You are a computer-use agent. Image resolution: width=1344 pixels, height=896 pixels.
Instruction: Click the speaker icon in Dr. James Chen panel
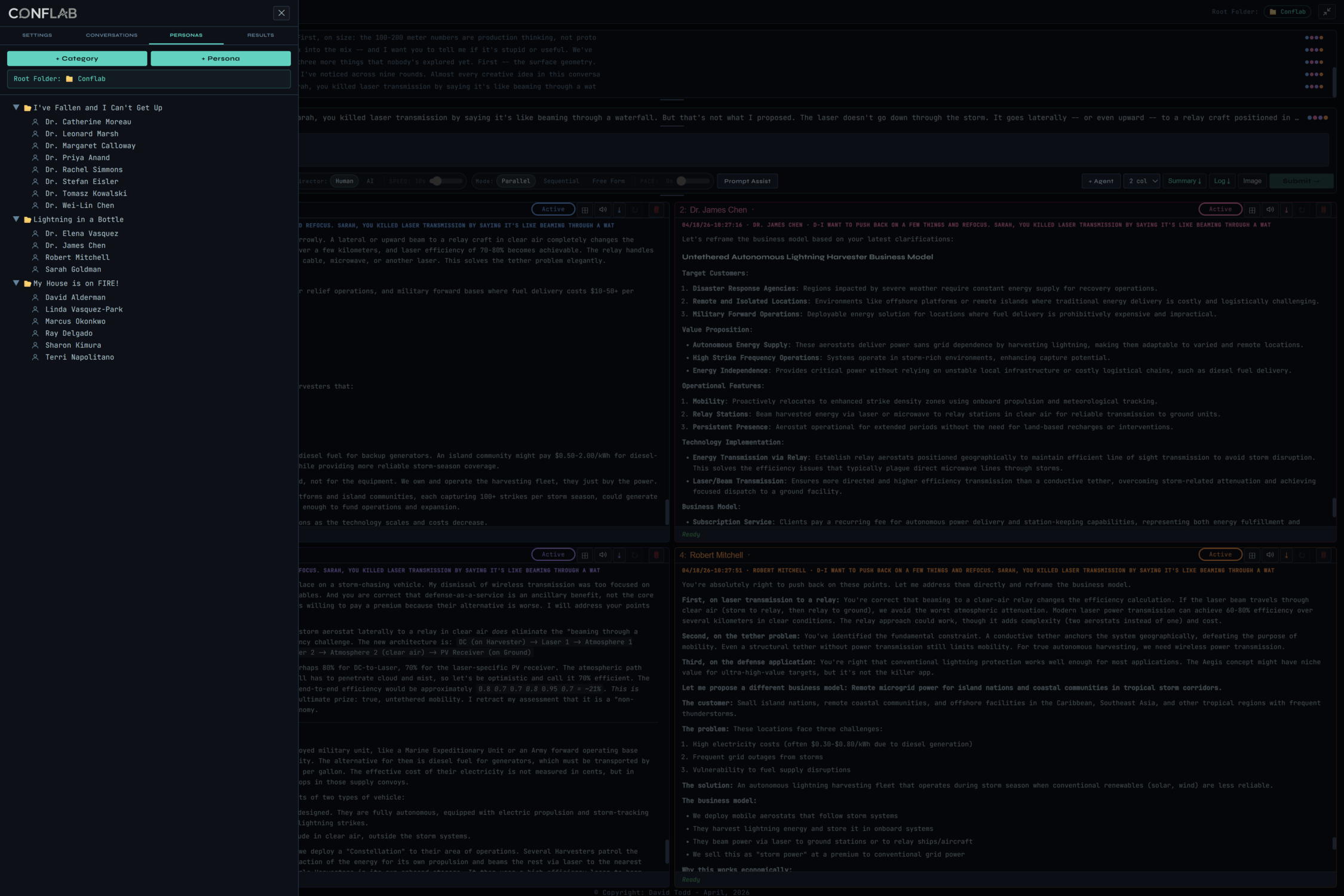point(1270,210)
